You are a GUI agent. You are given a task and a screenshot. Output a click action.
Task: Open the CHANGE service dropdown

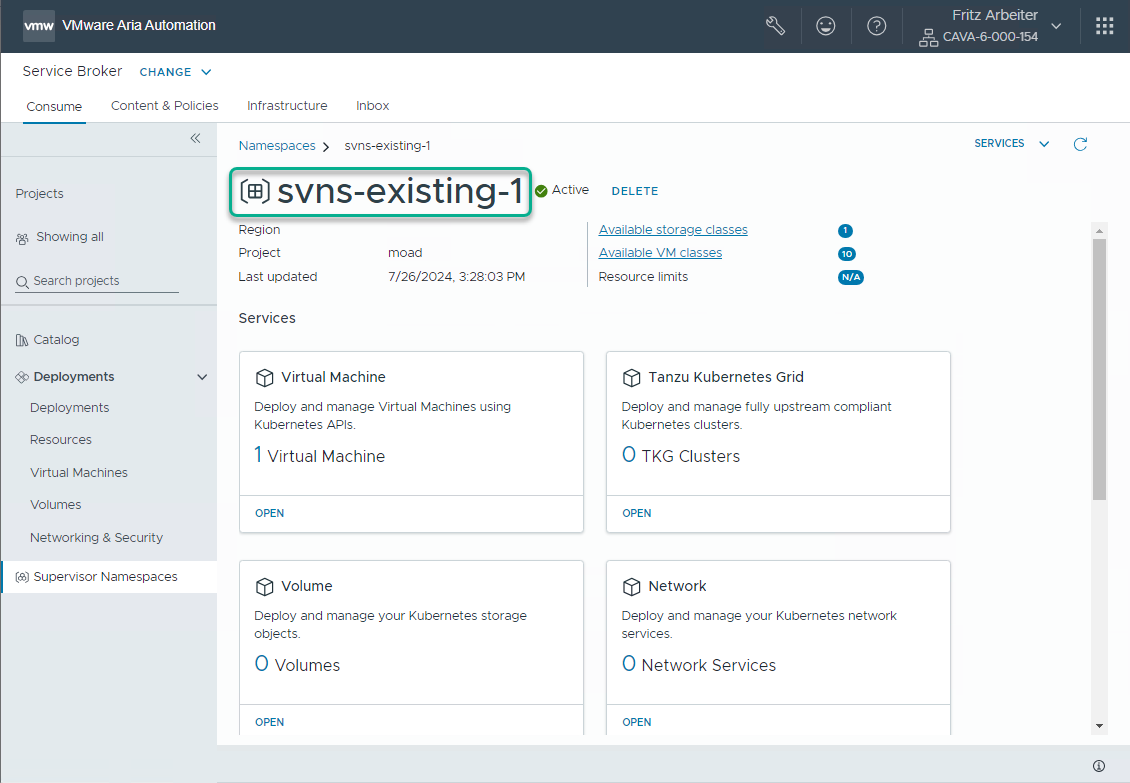pos(175,72)
